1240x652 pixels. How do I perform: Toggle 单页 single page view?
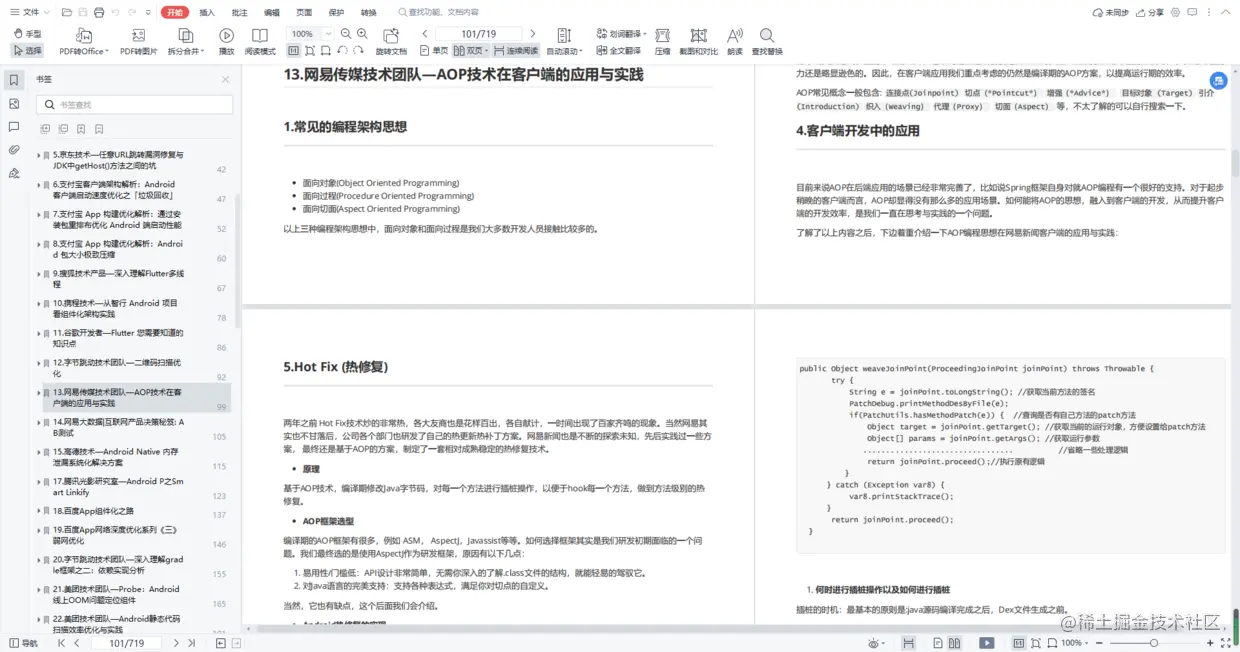click(x=432, y=50)
